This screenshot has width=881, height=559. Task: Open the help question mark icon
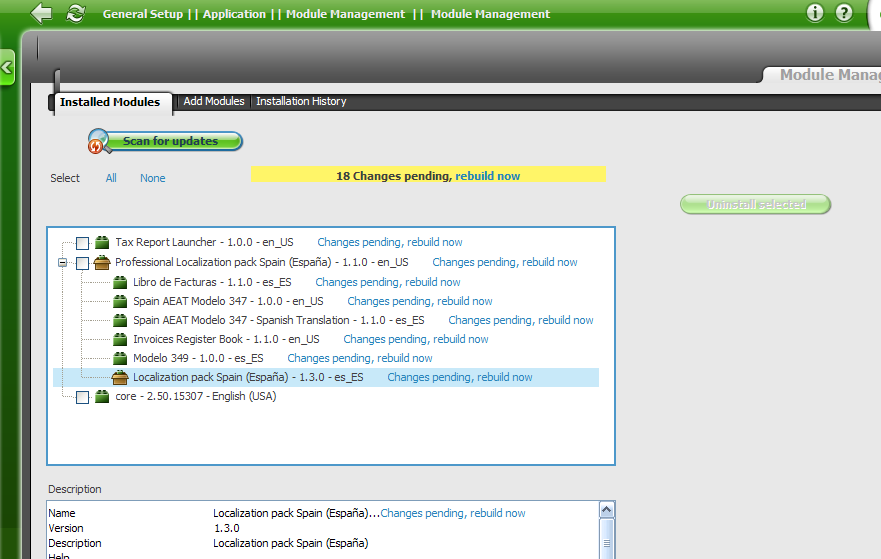click(x=844, y=13)
